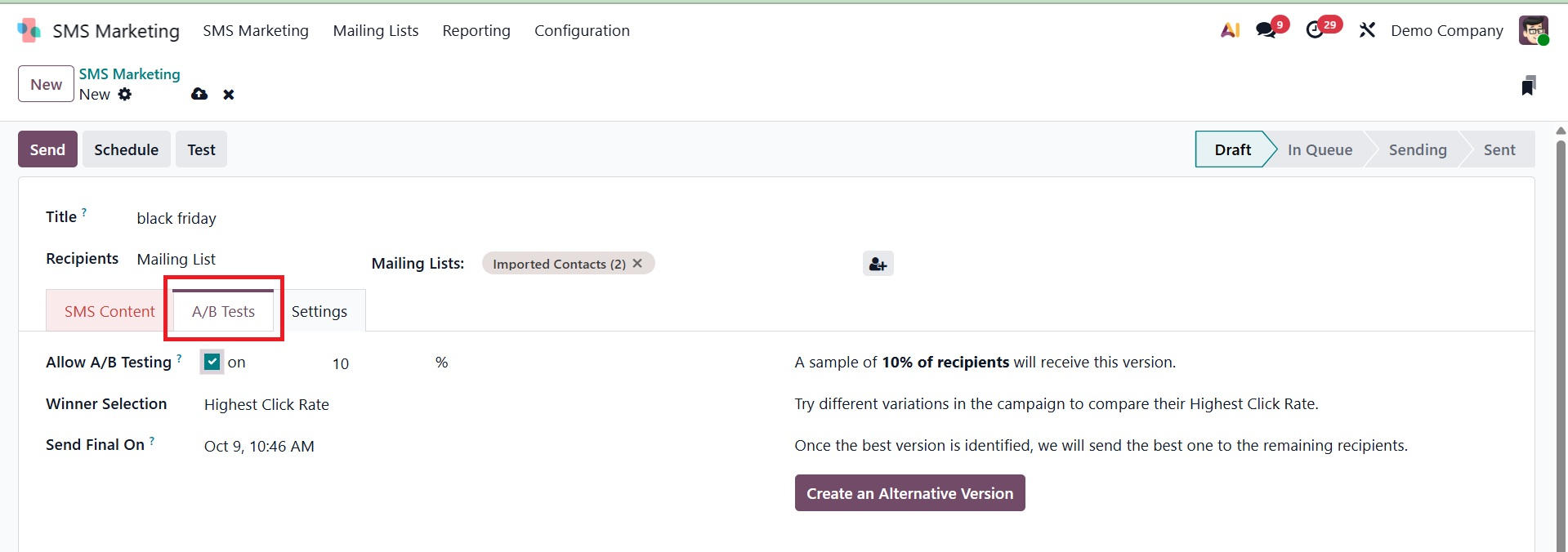Click the Schedule button
Image resolution: width=1568 pixels, height=552 pixels.
coord(126,149)
